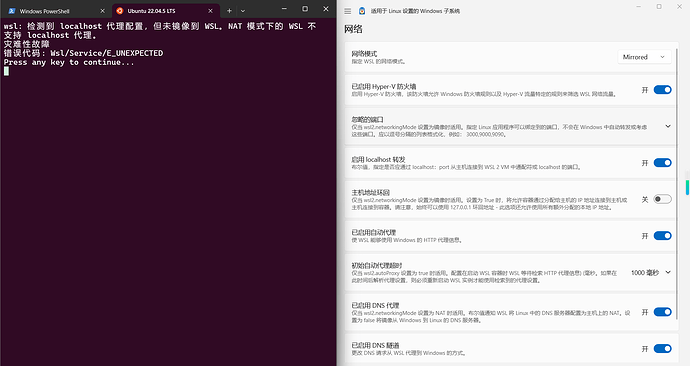Close the Windows Terminal window
This screenshot has width=690, height=366.
tap(326, 9)
